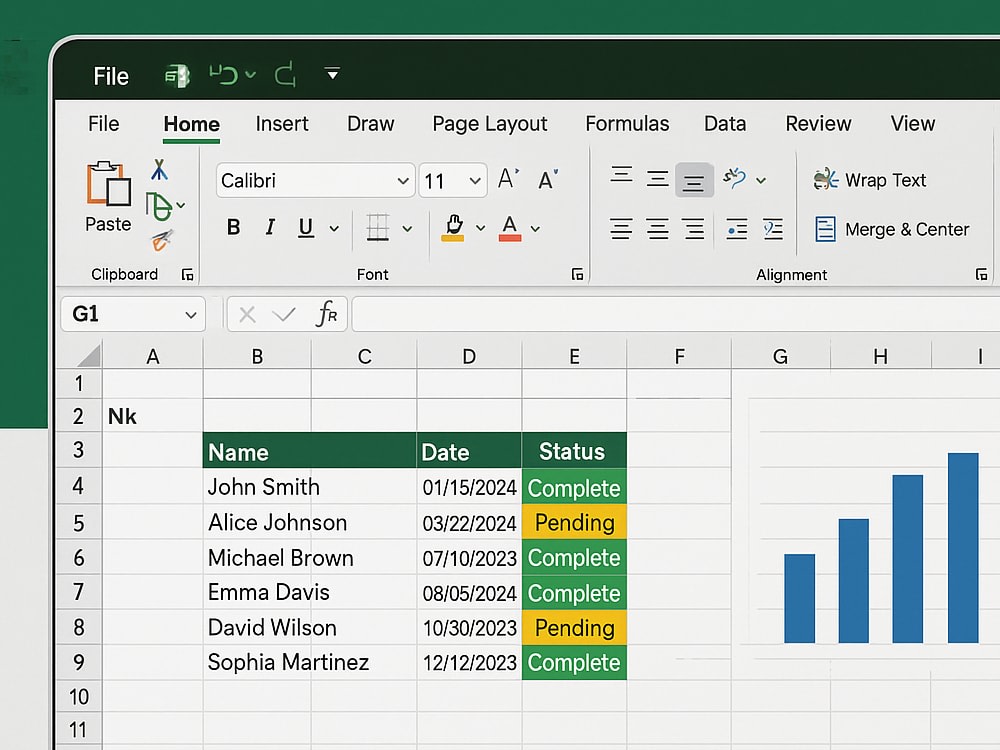Open the font size 11 dropdown
This screenshot has height=750, width=1000.
point(474,180)
